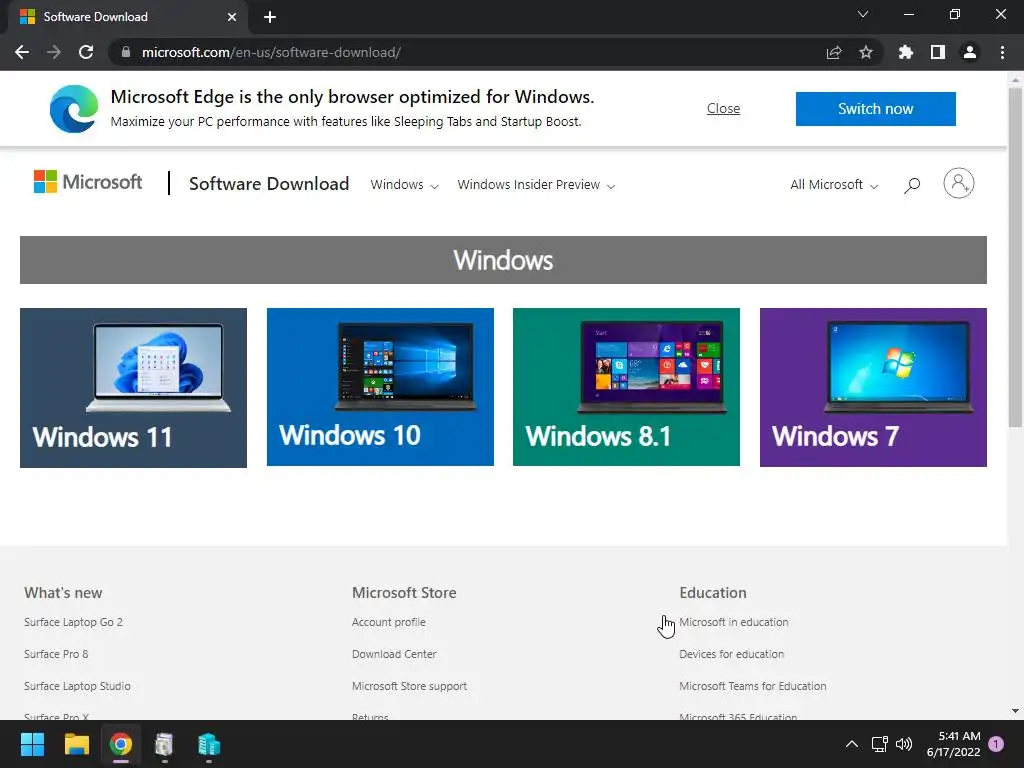Viewport: 1024px width, 768px height.
Task: Open the Surface Laptop Studio link
Action: pos(77,686)
